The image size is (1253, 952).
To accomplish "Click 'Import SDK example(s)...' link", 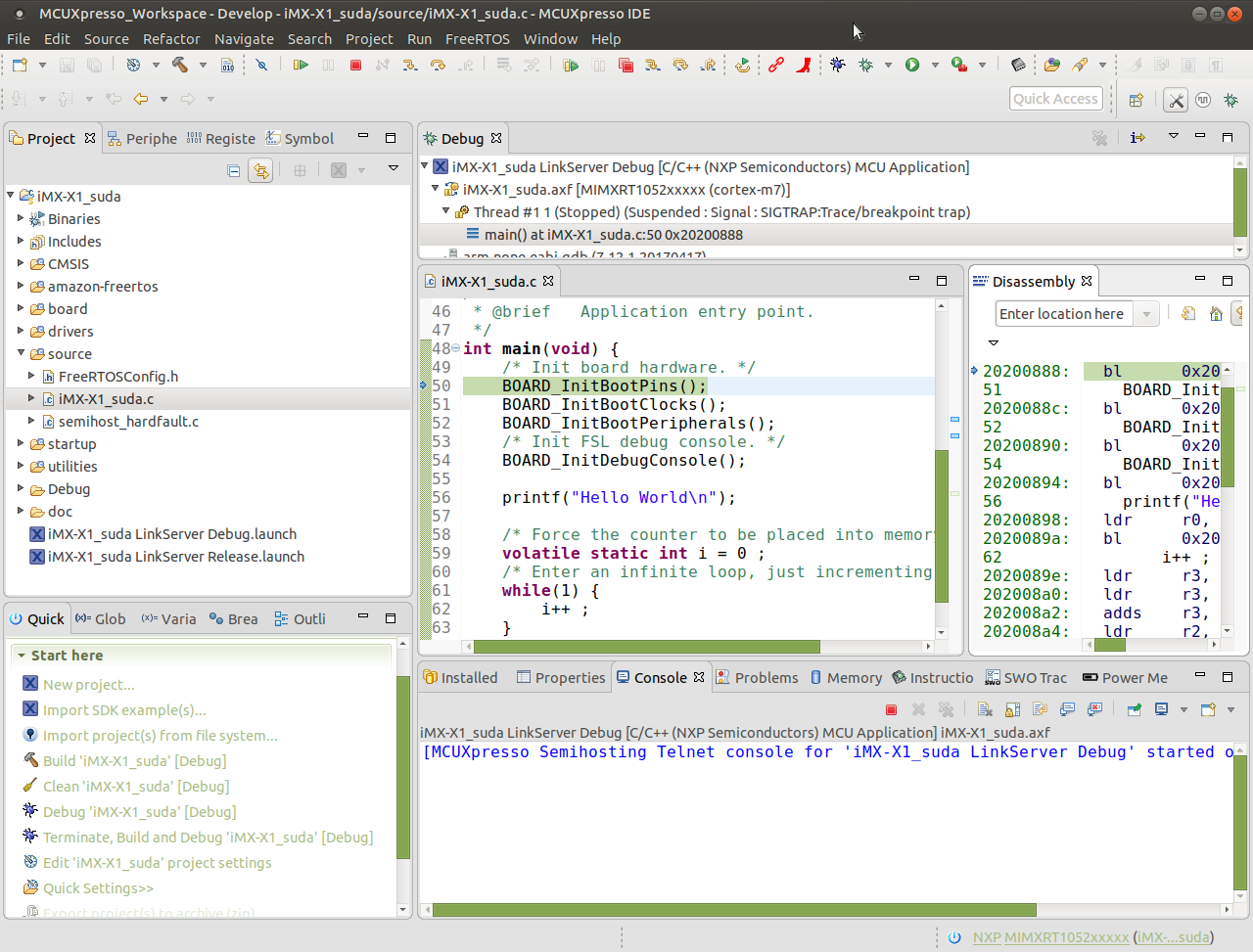I will [124, 710].
